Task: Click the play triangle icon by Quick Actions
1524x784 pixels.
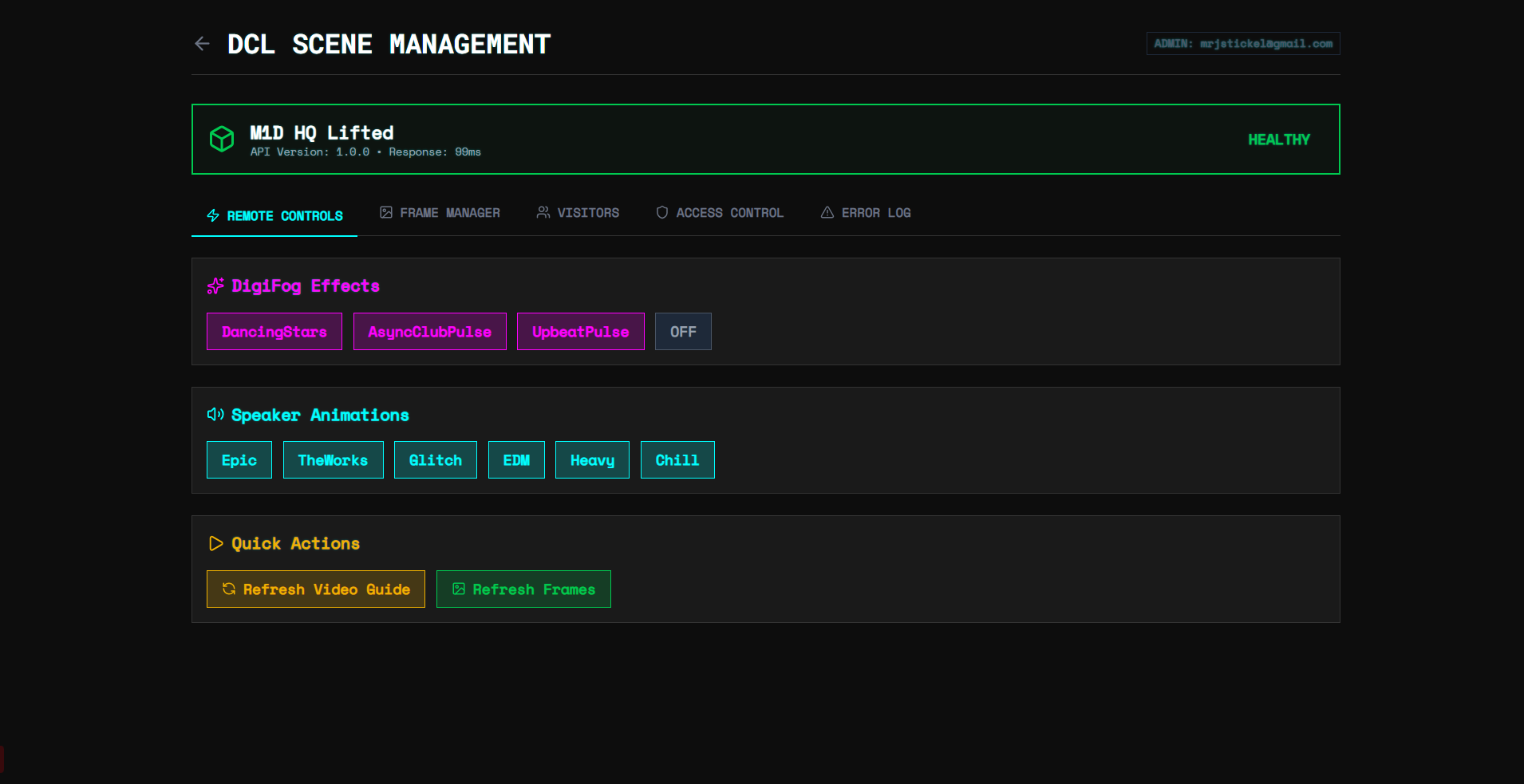Action: pos(215,543)
